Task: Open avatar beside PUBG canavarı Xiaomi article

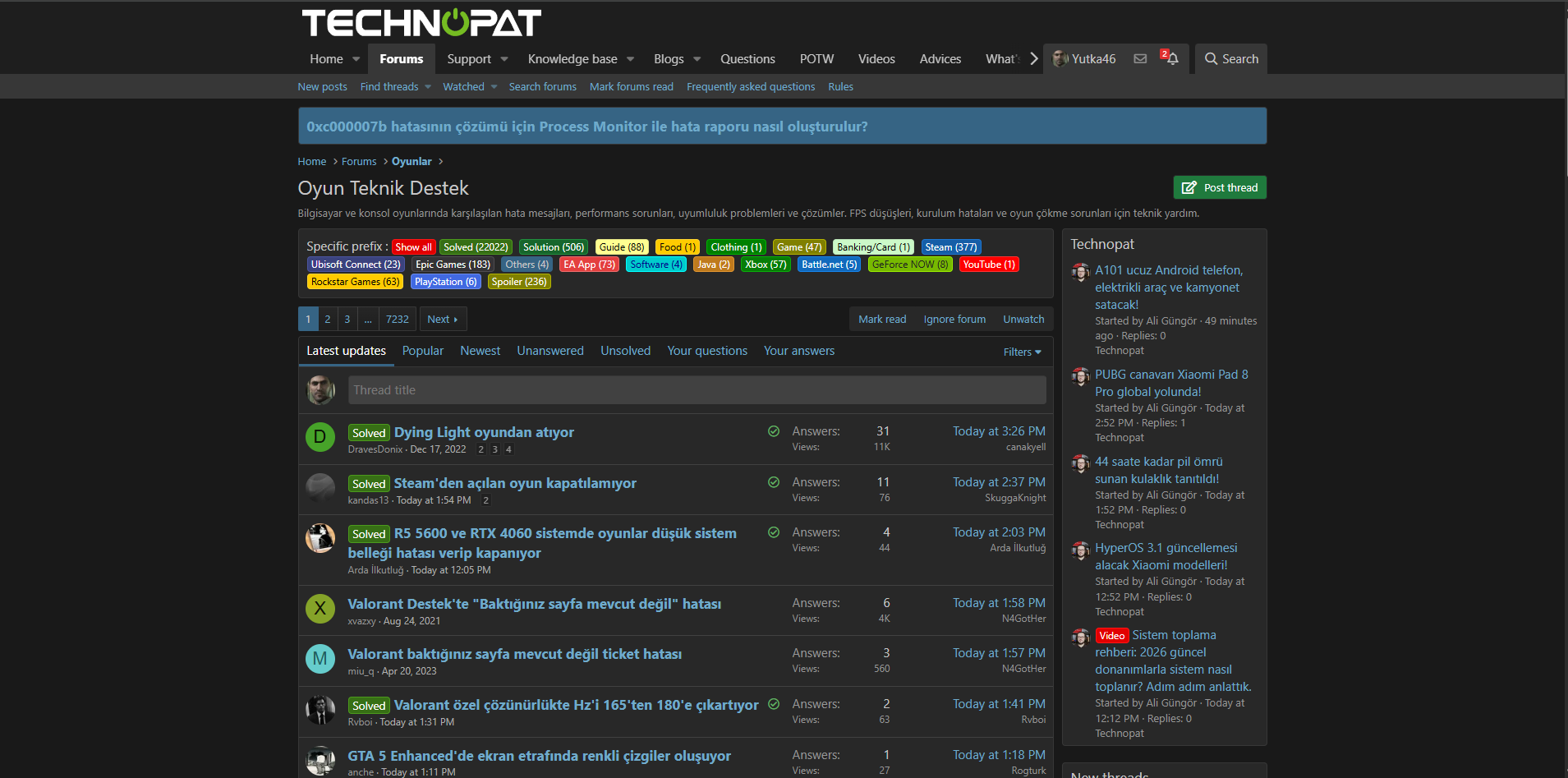Action: (x=1081, y=377)
